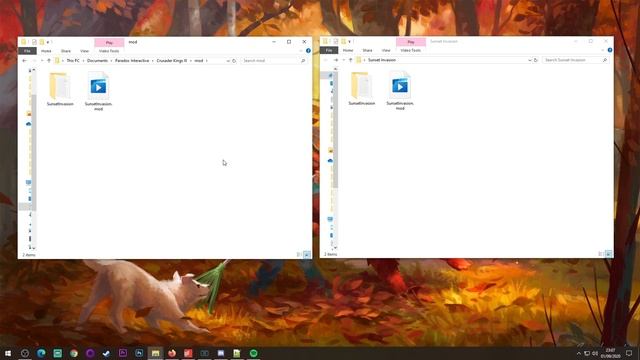Expand ribbon chevron in mod window
Screen dimensions: 640x360
301,51
